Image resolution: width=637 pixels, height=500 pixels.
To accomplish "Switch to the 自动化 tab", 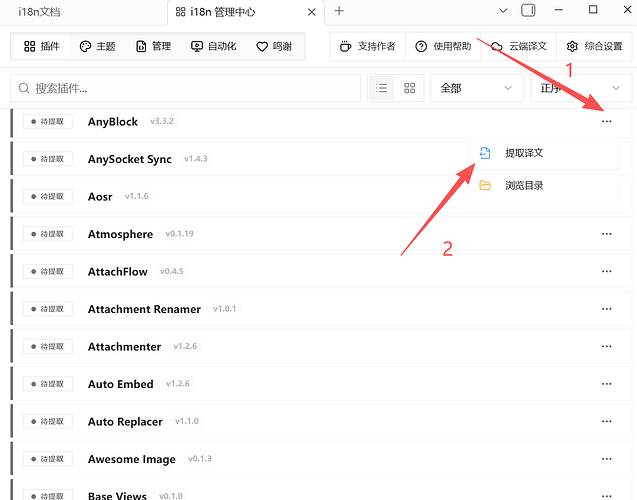I will click(x=213, y=46).
